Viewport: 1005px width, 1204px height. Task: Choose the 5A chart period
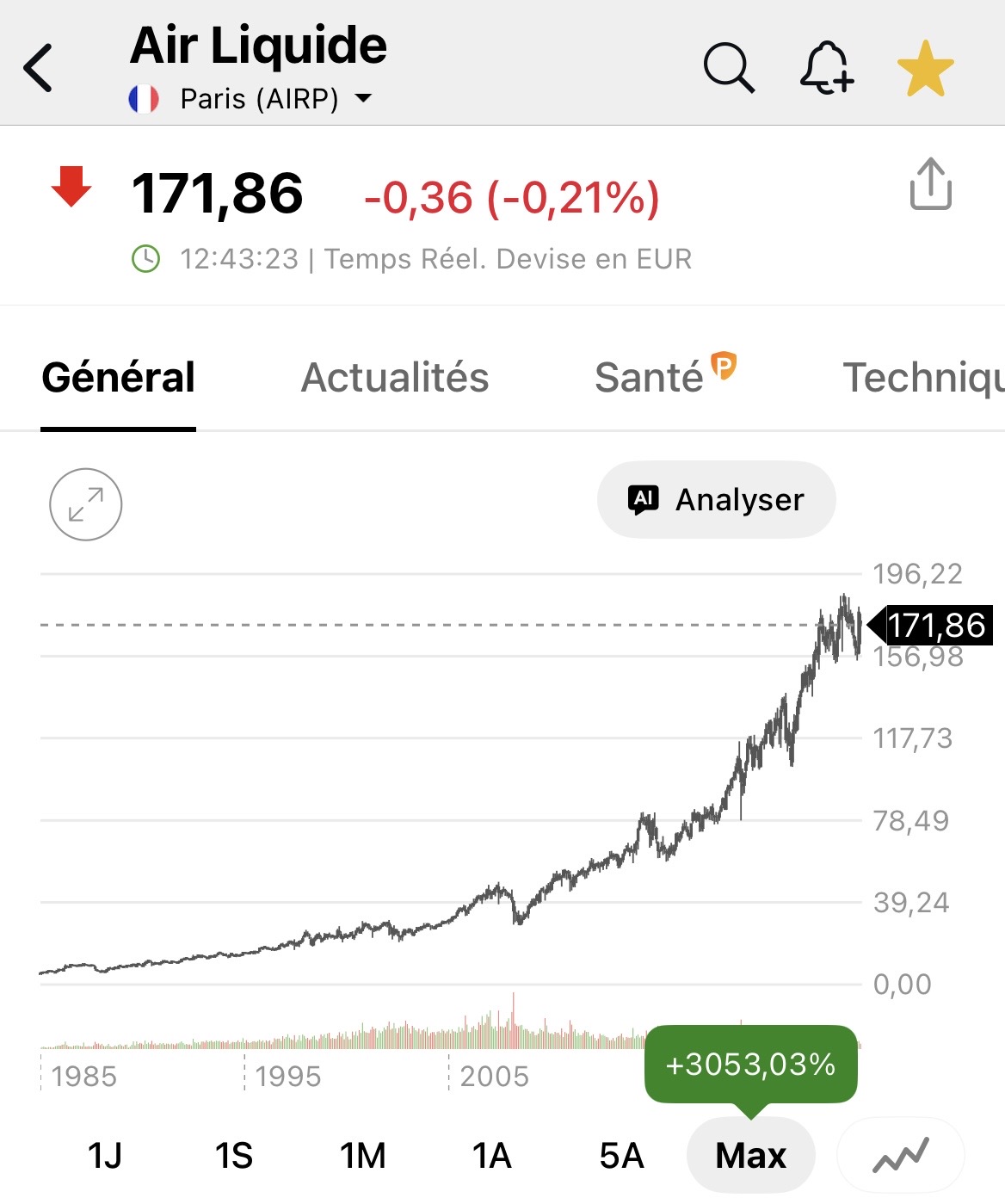click(621, 1155)
